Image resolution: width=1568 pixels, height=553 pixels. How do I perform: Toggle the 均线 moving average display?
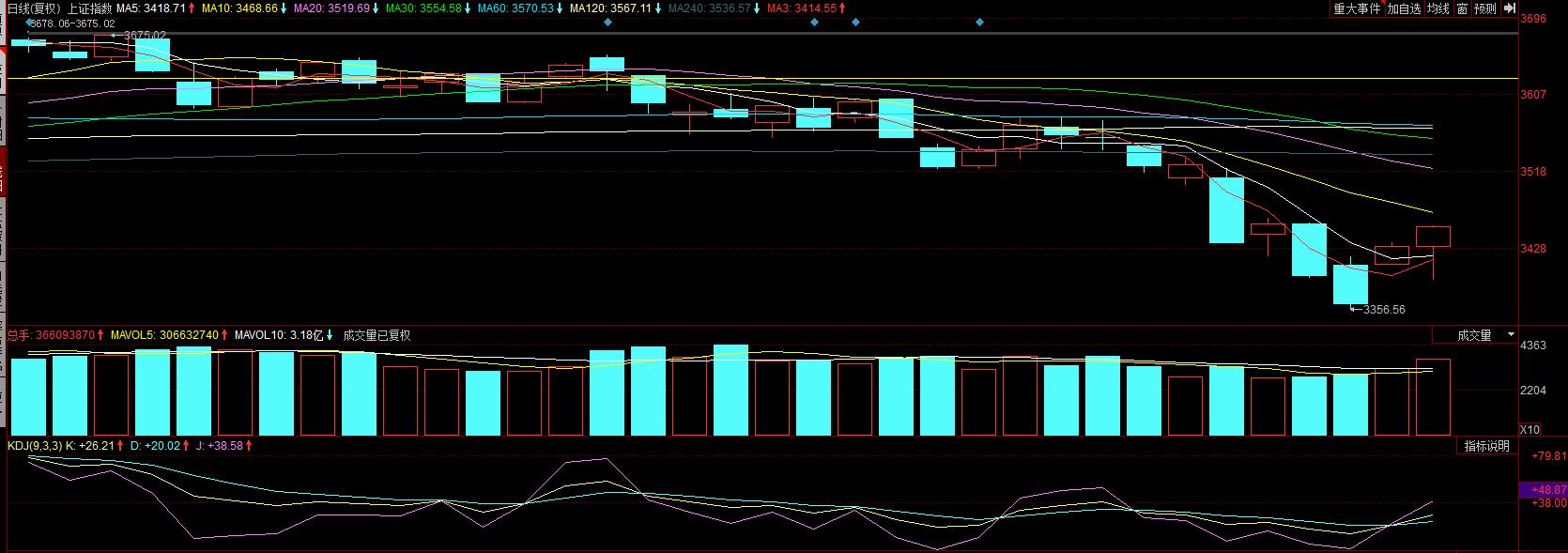point(1437,8)
